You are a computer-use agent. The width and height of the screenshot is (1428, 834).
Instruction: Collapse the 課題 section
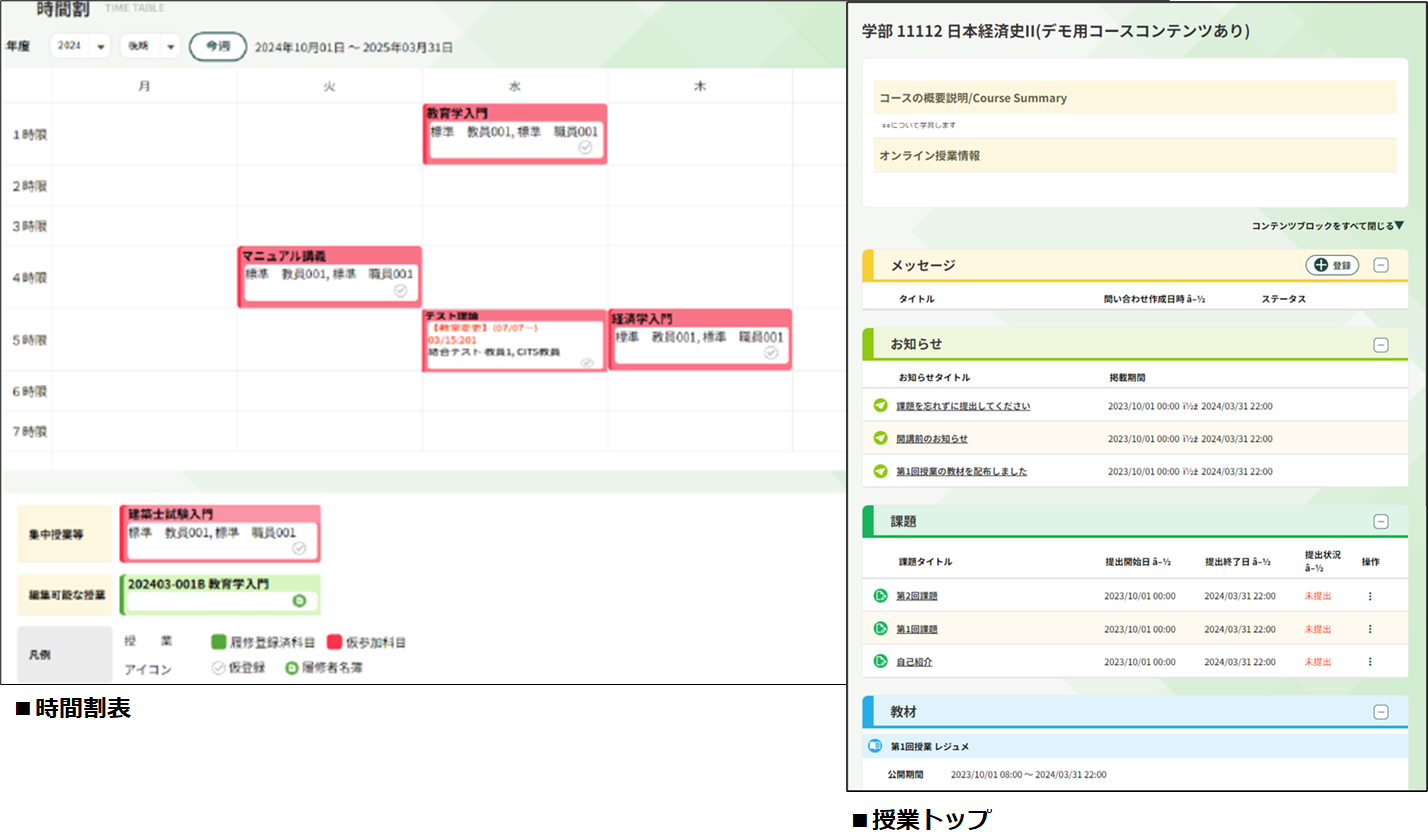click(1381, 521)
